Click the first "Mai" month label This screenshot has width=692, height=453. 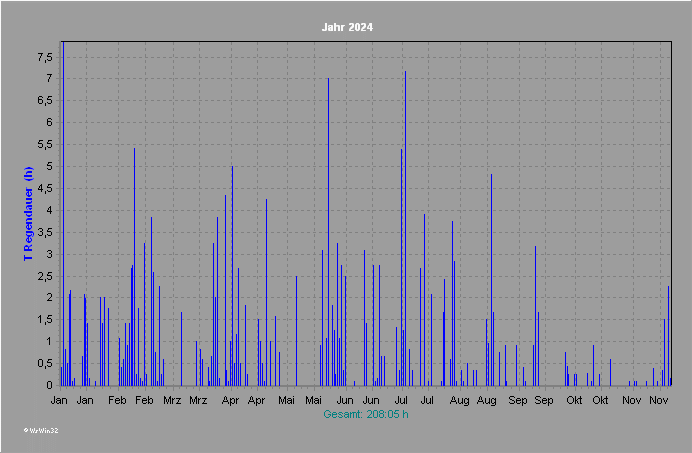[287, 400]
